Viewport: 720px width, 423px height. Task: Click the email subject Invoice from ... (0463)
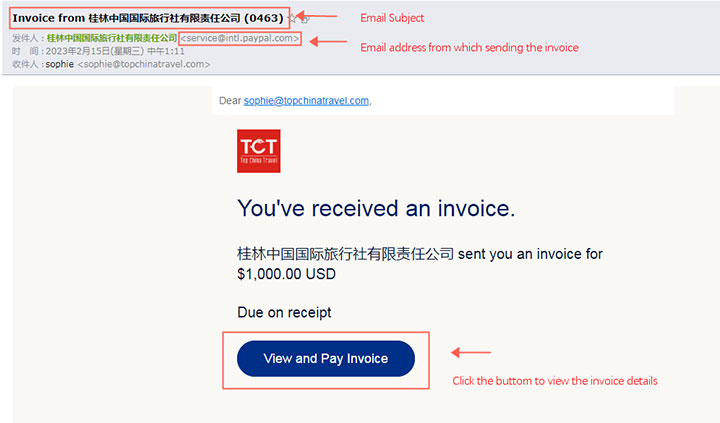click(148, 18)
